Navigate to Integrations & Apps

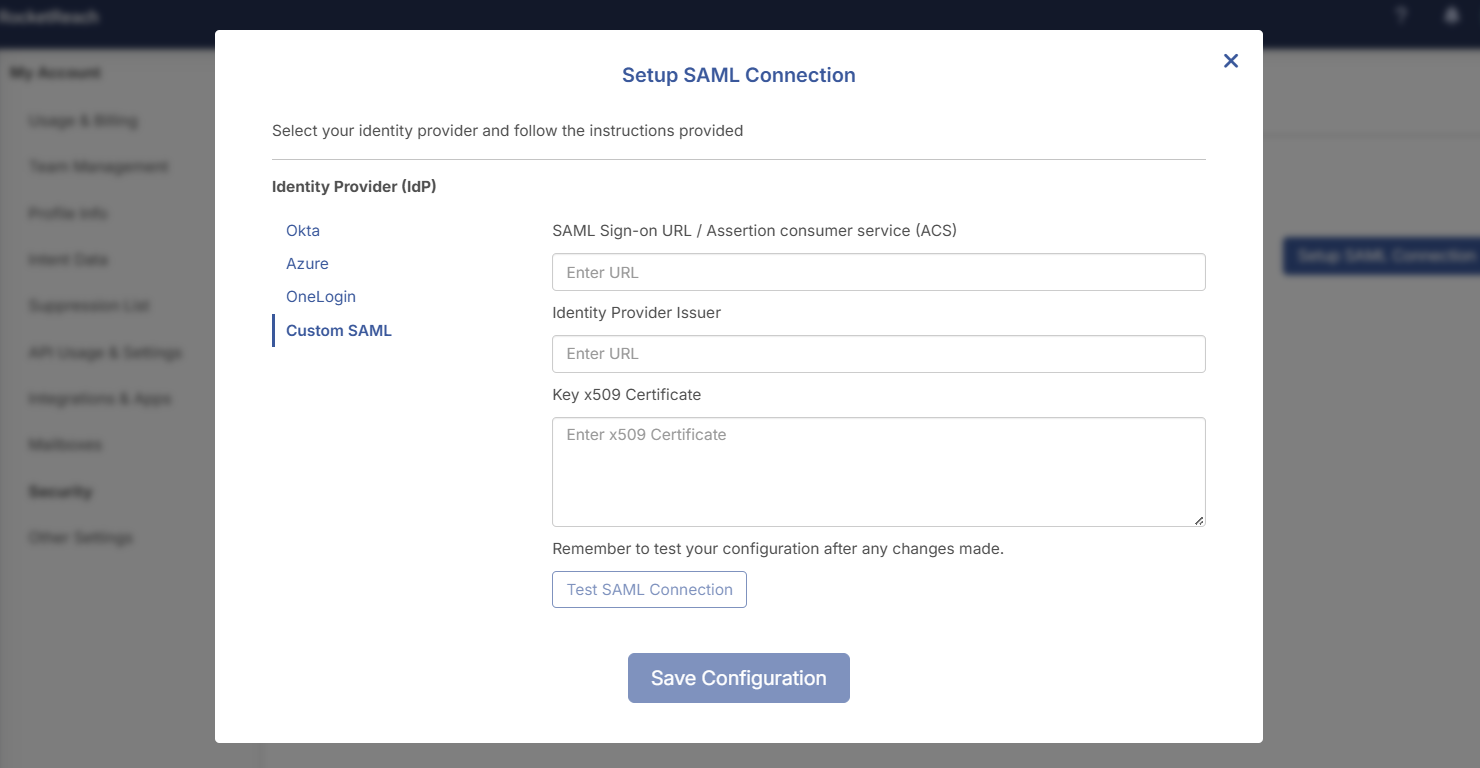point(99,398)
